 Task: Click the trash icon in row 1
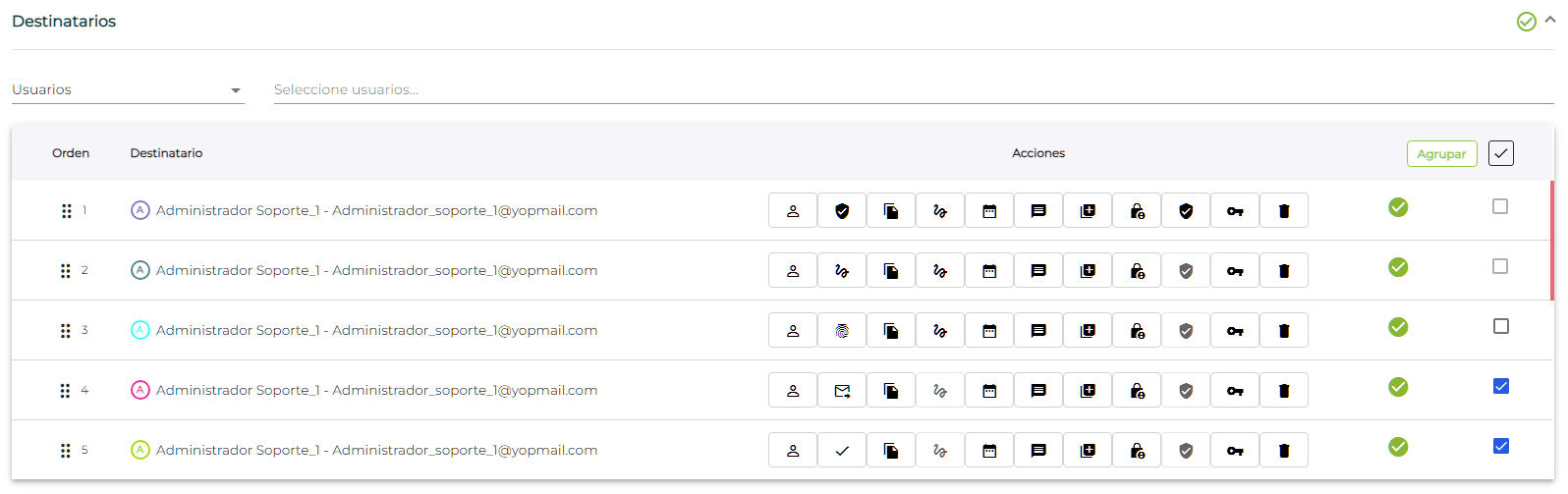click(x=1284, y=211)
